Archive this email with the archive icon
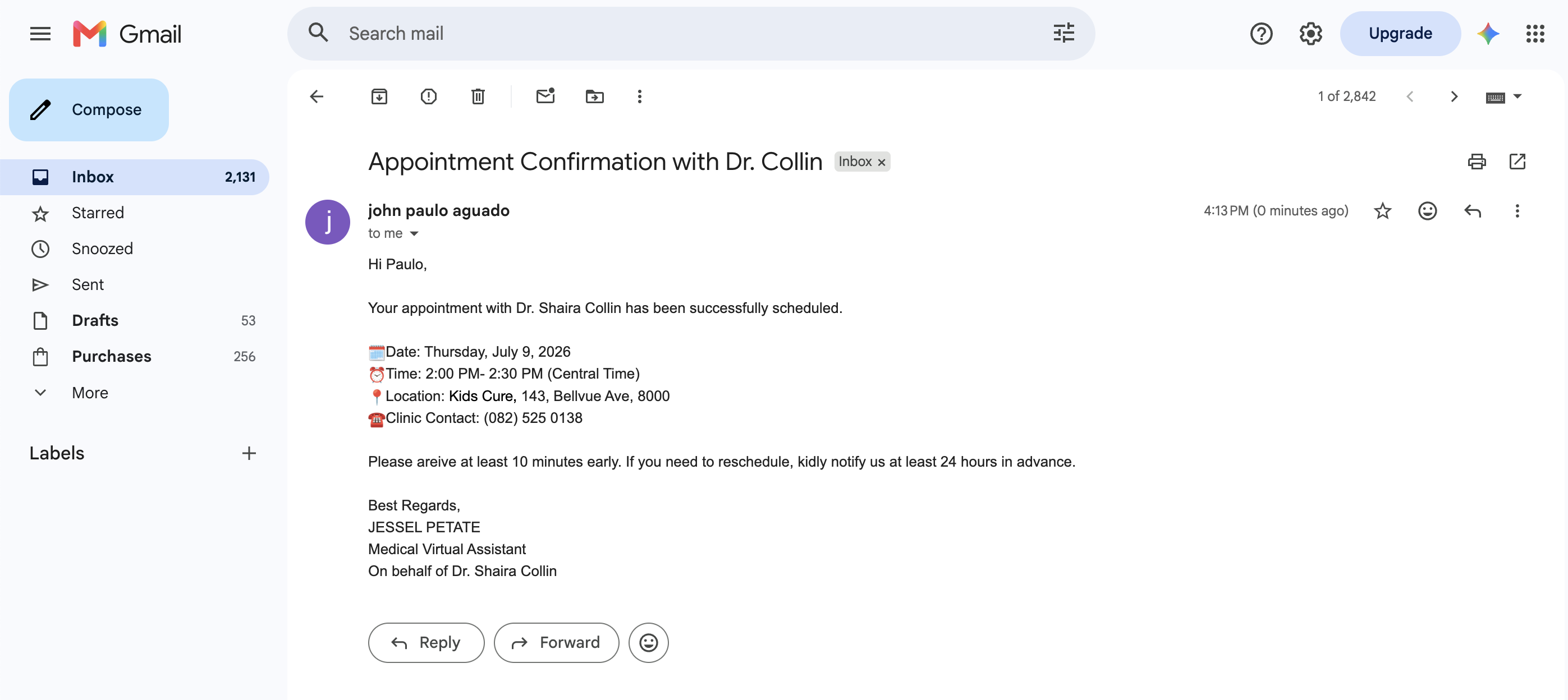 point(379,96)
